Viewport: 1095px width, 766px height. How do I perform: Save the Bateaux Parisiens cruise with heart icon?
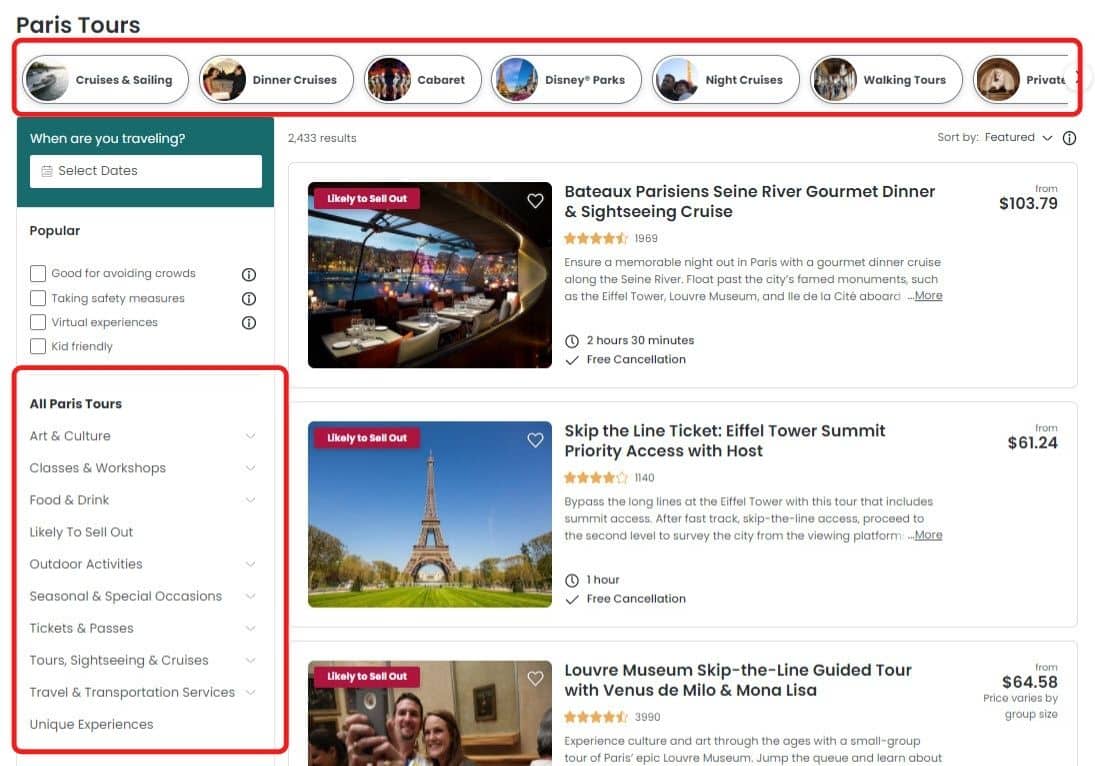[x=535, y=201]
